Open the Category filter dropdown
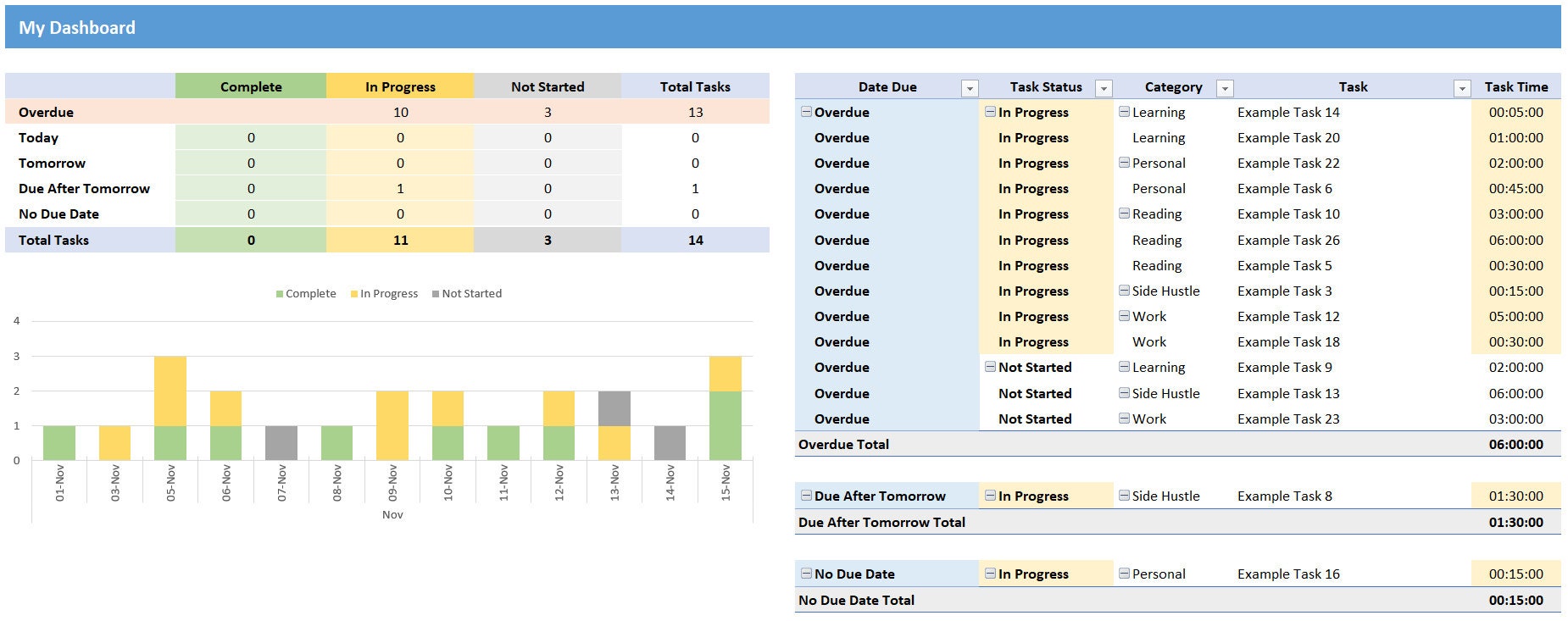 1225,88
